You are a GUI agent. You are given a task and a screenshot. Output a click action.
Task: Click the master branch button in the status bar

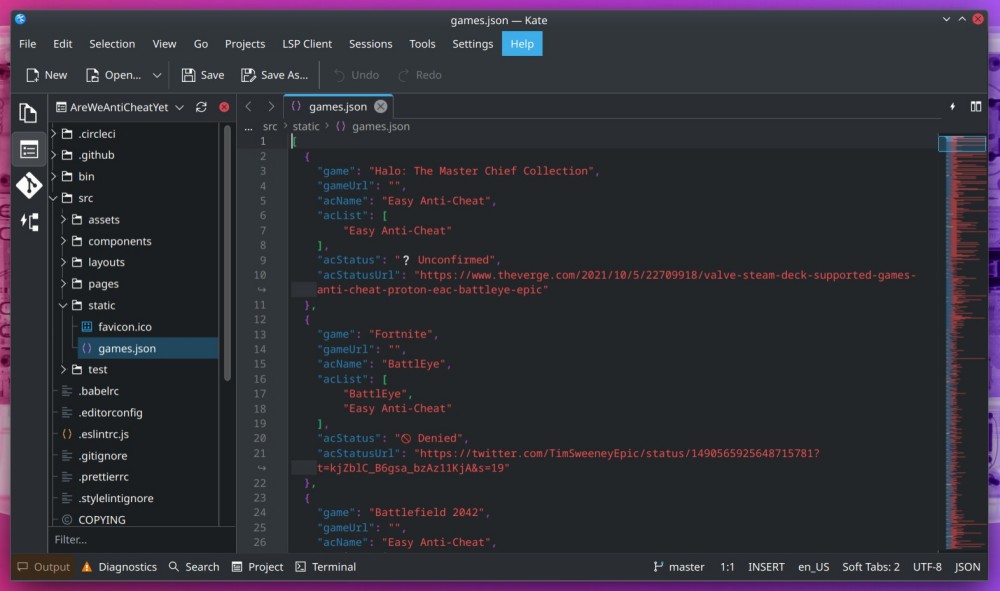[x=679, y=567]
